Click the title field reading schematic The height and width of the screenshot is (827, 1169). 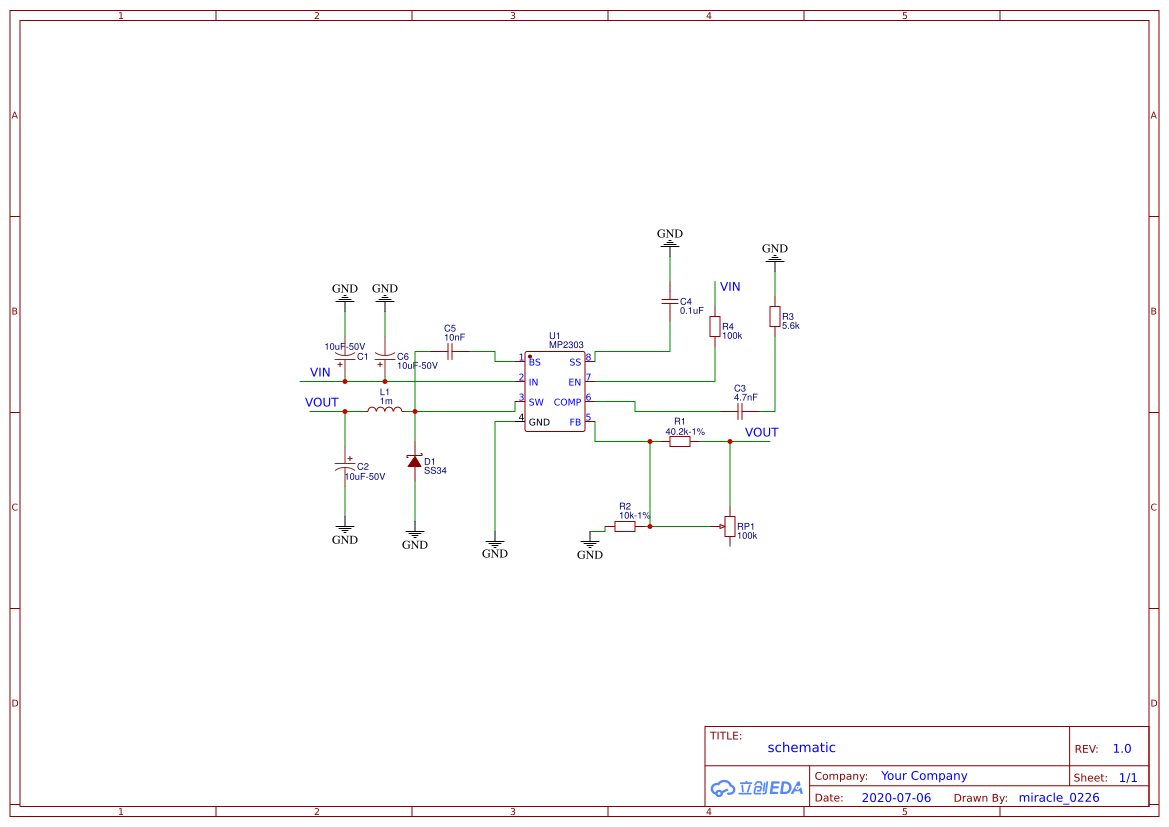pyautogui.click(x=801, y=747)
